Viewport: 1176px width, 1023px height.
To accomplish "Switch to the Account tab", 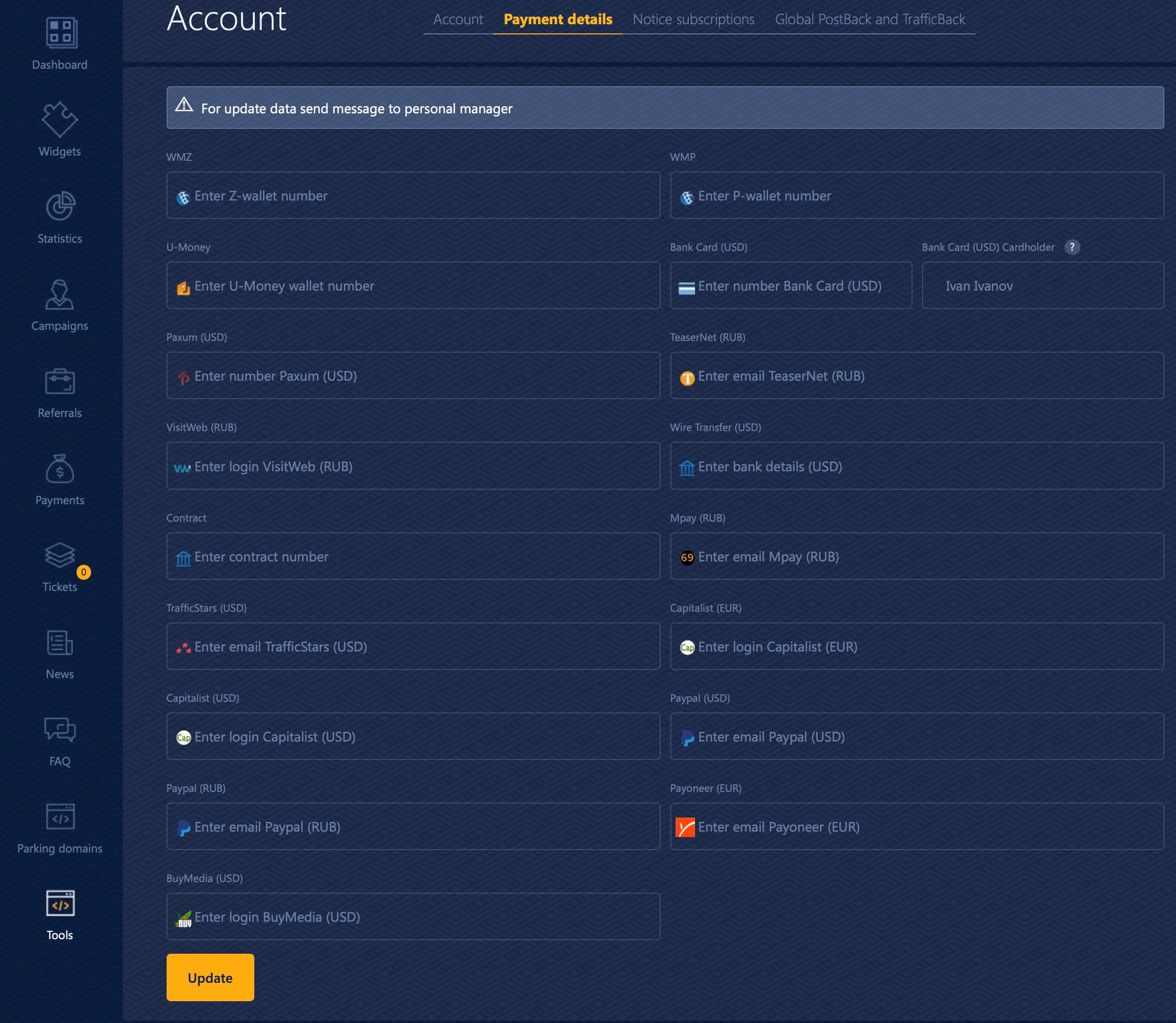I will coord(458,19).
